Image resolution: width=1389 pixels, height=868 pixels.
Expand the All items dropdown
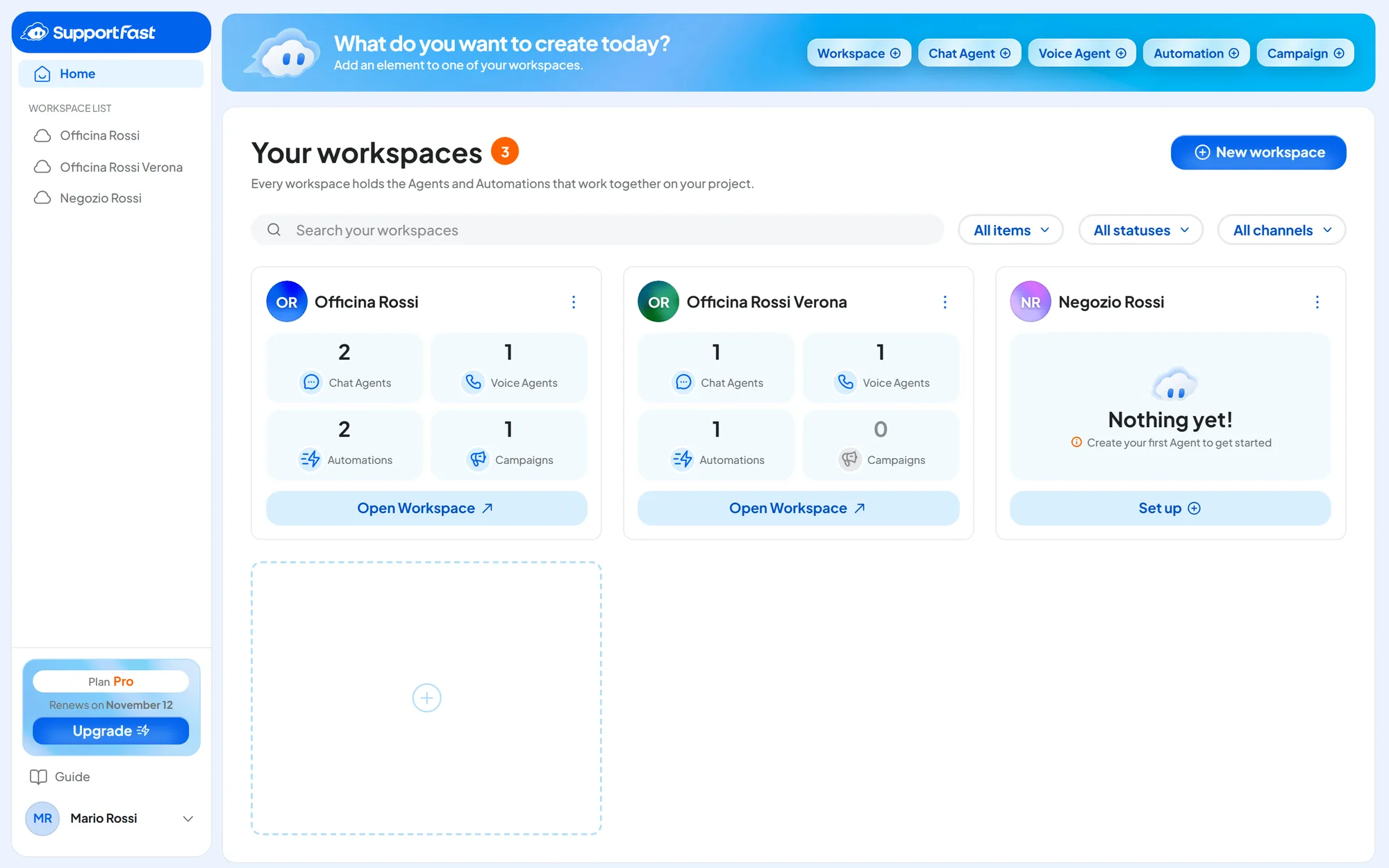pos(1010,230)
